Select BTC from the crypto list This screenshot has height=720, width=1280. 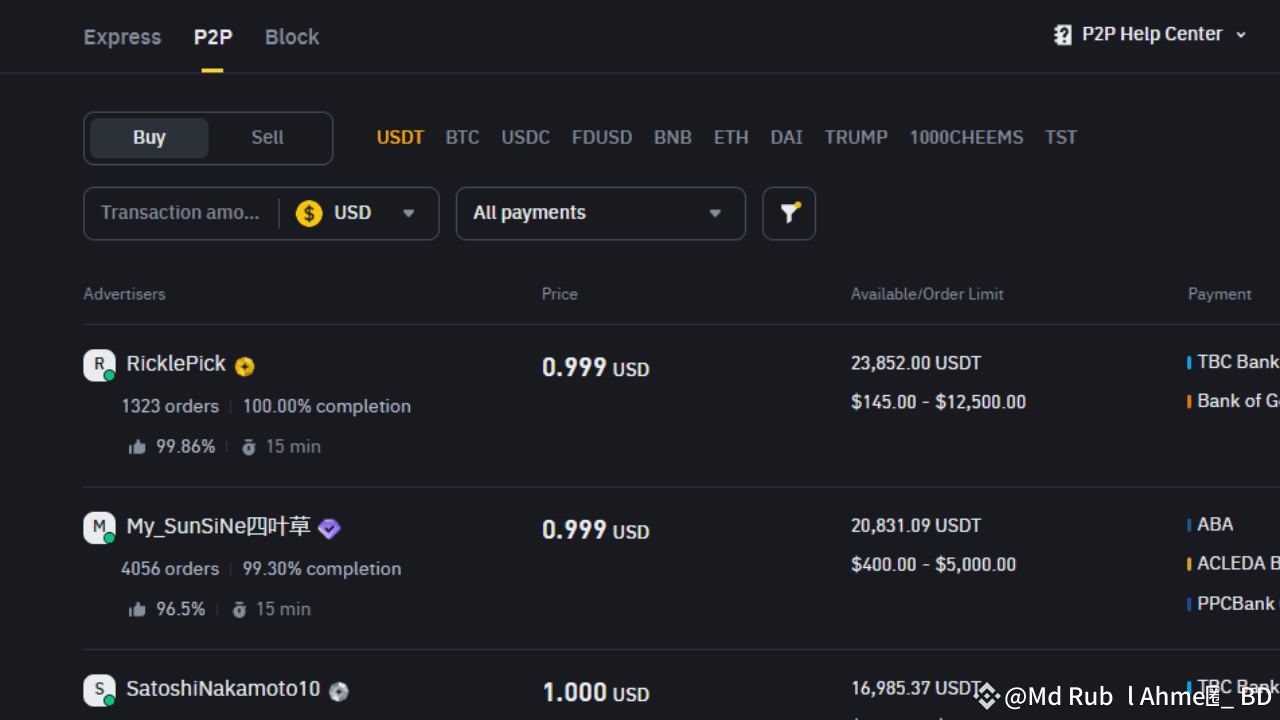pyautogui.click(x=462, y=138)
